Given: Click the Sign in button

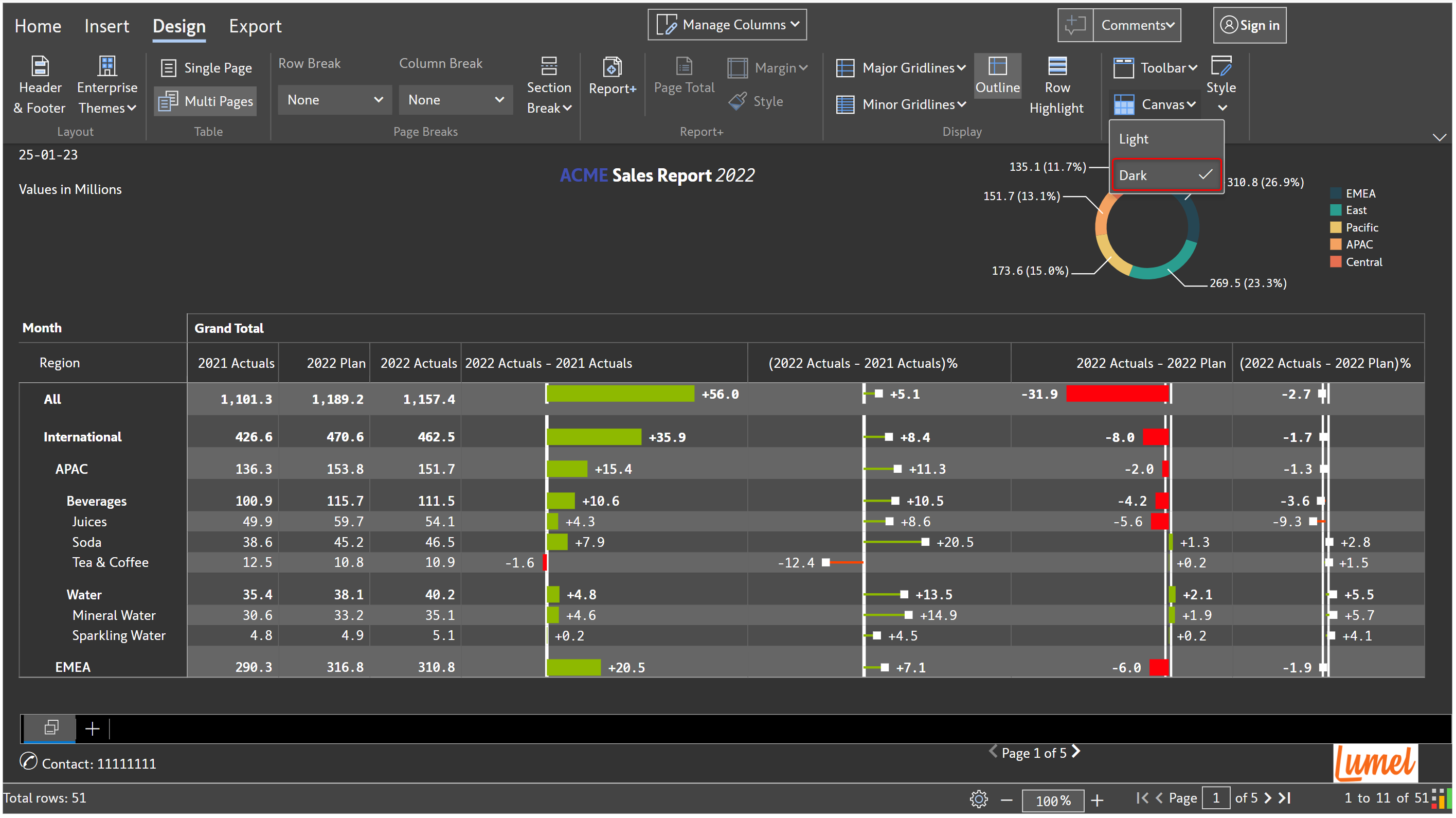Looking at the screenshot, I should 1249,25.
